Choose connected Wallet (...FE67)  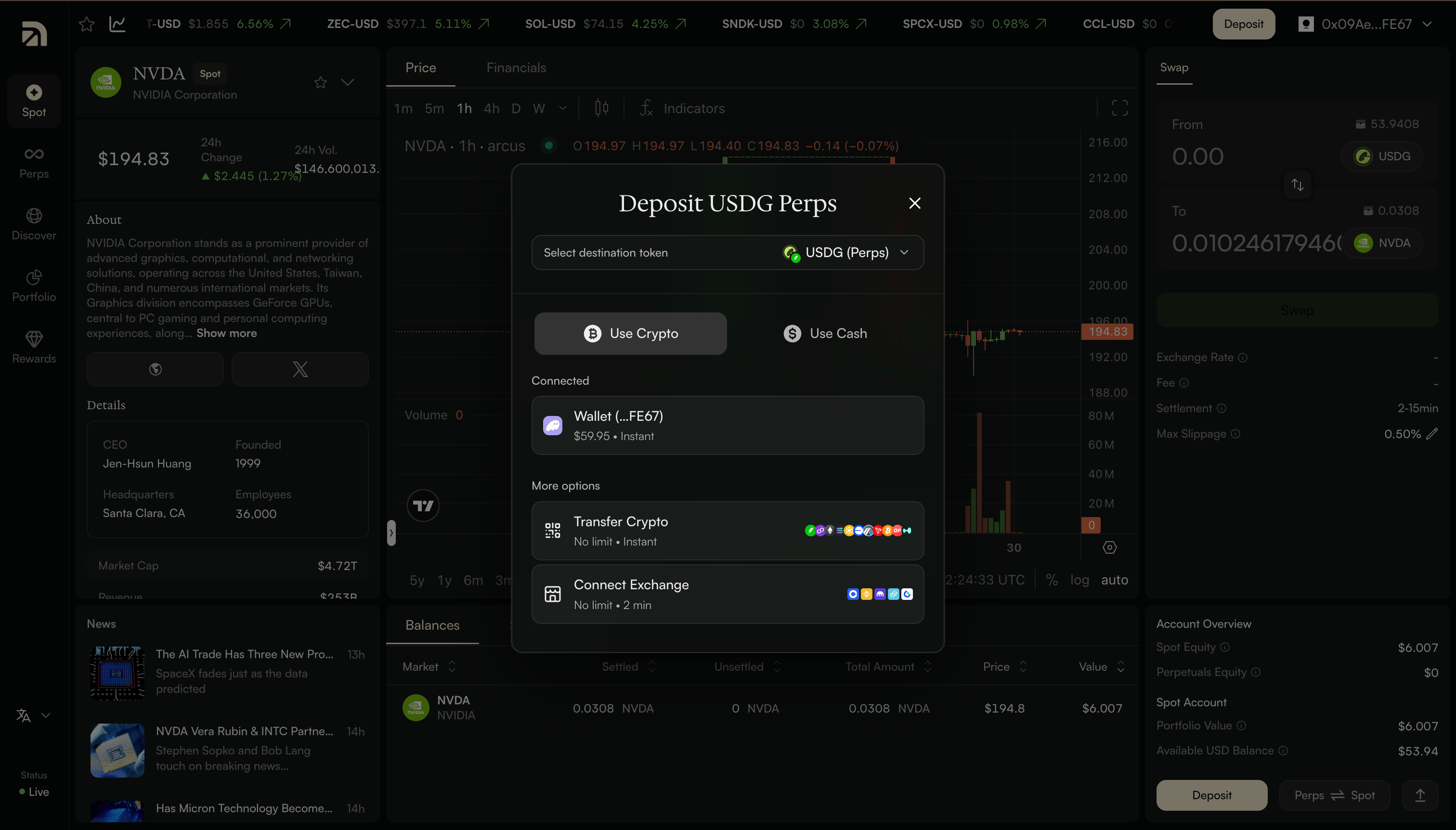(x=728, y=425)
